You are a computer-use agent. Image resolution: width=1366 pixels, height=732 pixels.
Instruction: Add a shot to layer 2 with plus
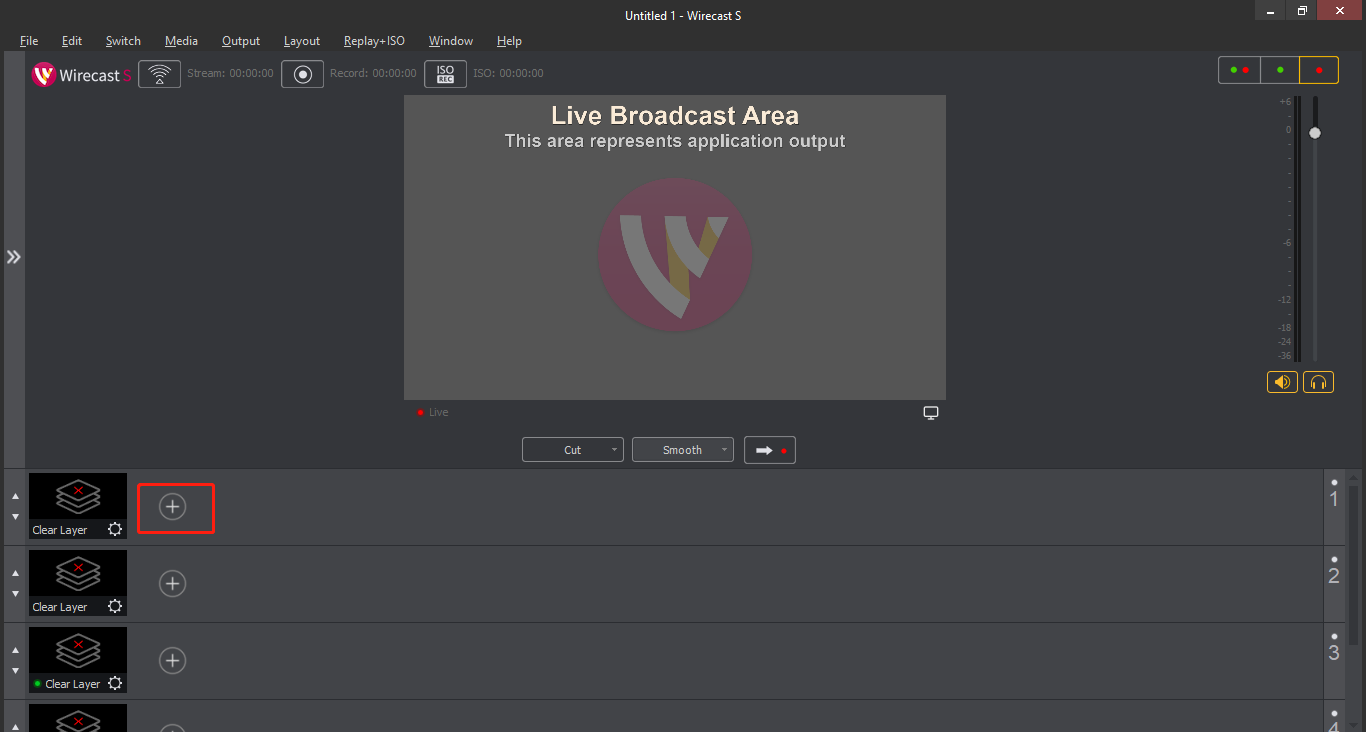click(x=173, y=584)
